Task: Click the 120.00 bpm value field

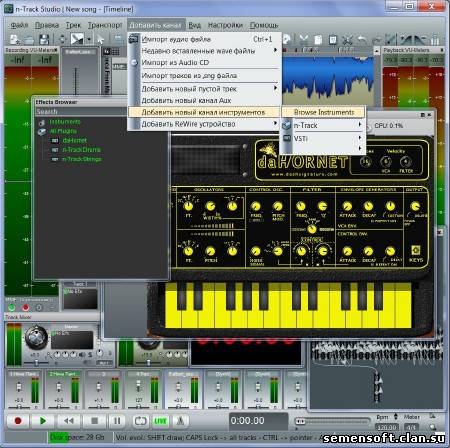Action: point(387,427)
